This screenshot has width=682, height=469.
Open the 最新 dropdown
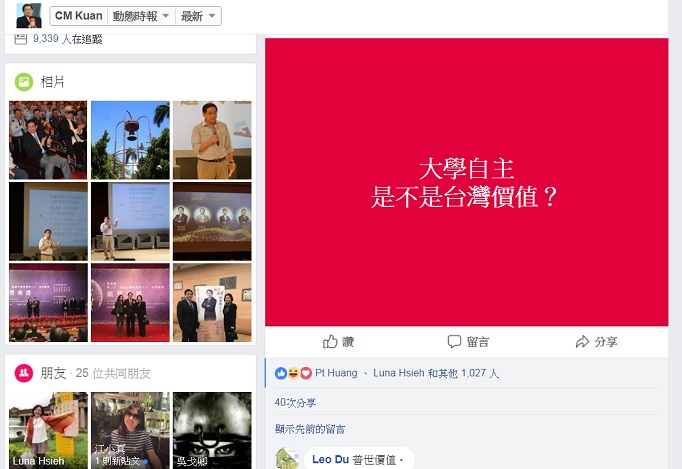pyautogui.click(x=198, y=16)
